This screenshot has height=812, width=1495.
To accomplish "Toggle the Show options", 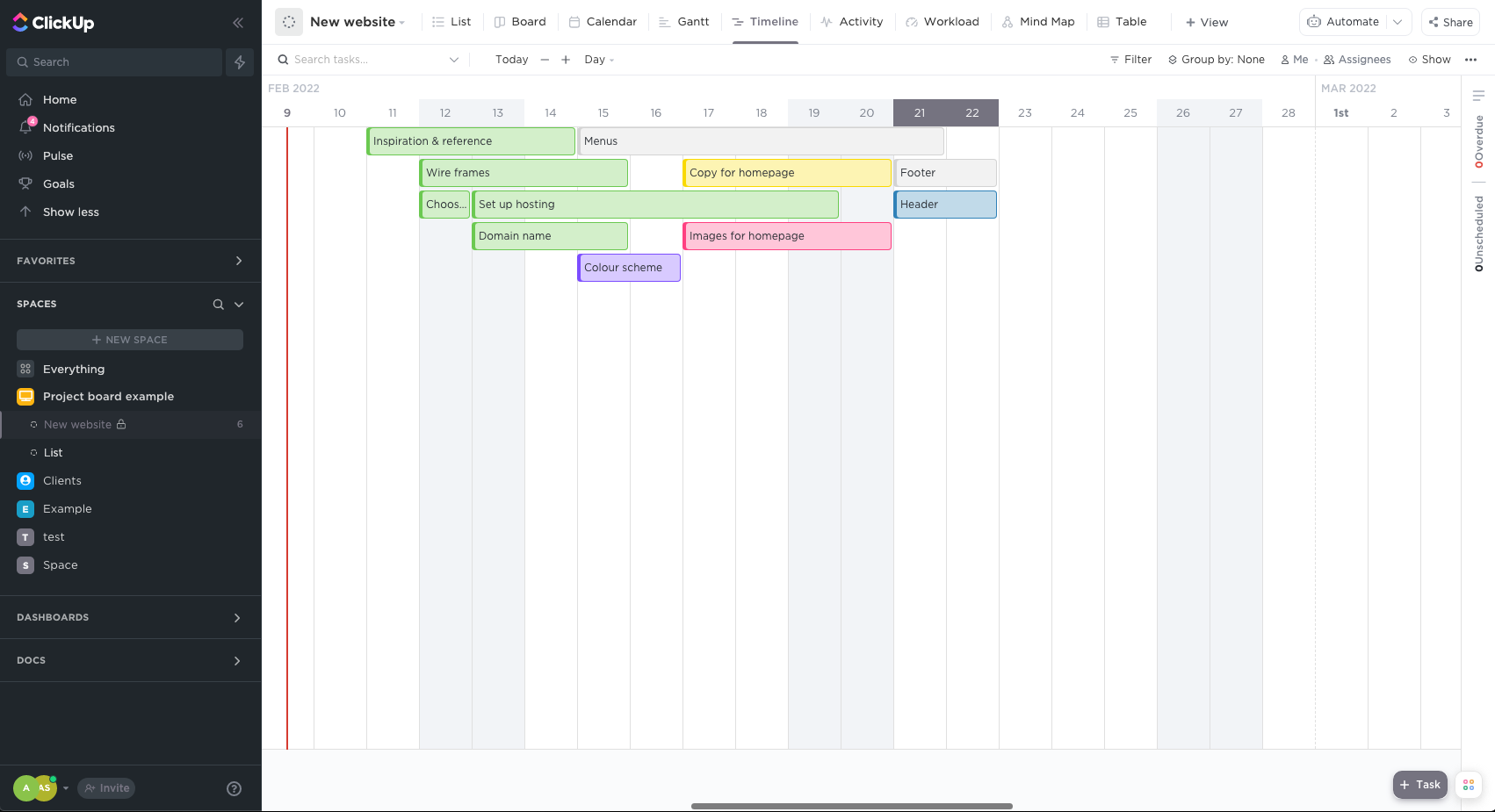I will click(x=1429, y=60).
